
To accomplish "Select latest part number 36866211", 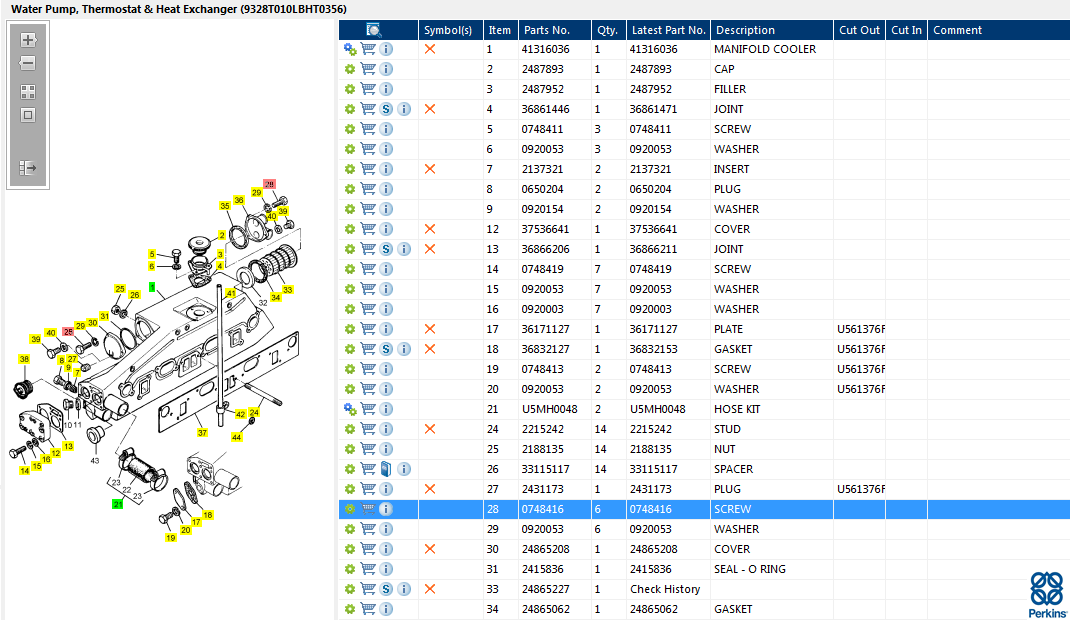I will coord(653,249).
